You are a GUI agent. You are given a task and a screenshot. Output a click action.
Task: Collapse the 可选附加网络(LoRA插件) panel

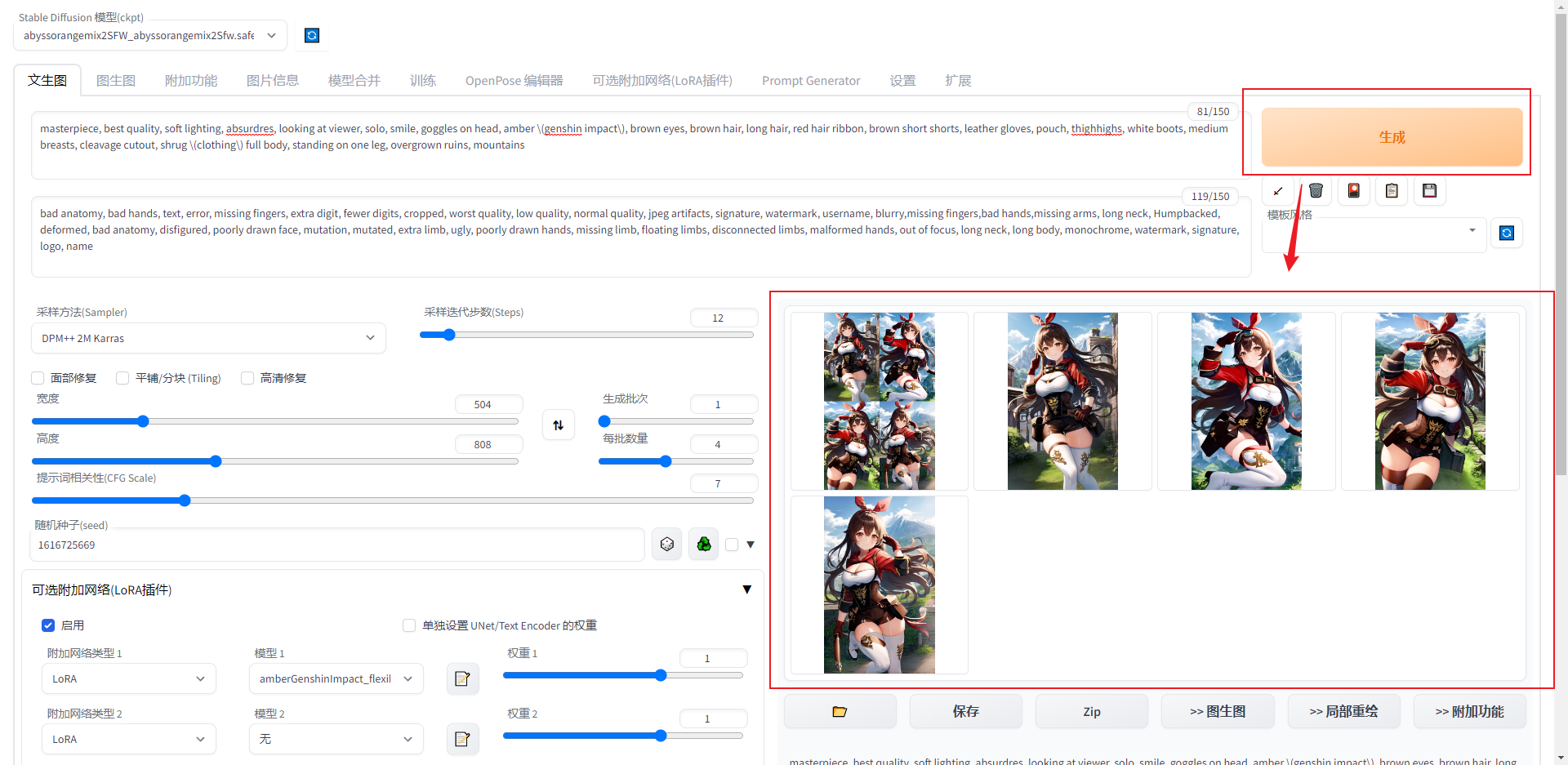pos(746,589)
